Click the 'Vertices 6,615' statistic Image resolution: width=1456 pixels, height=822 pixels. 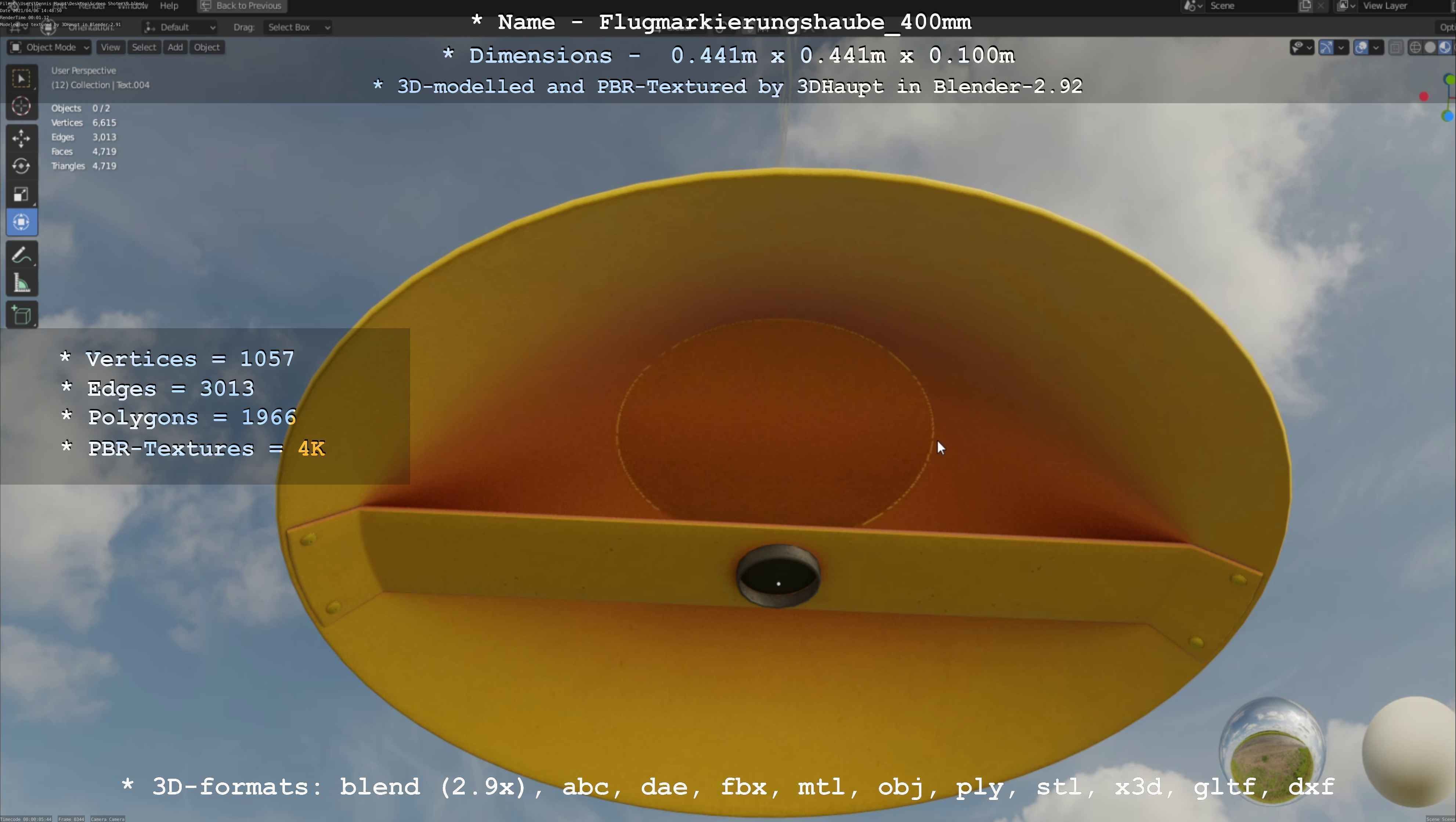[x=84, y=123]
